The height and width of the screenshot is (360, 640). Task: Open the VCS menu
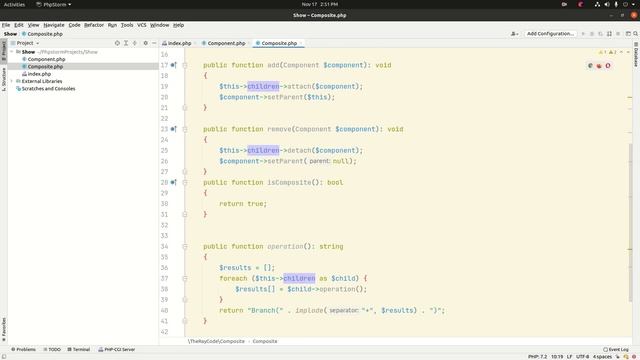pyautogui.click(x=142, y=25)
